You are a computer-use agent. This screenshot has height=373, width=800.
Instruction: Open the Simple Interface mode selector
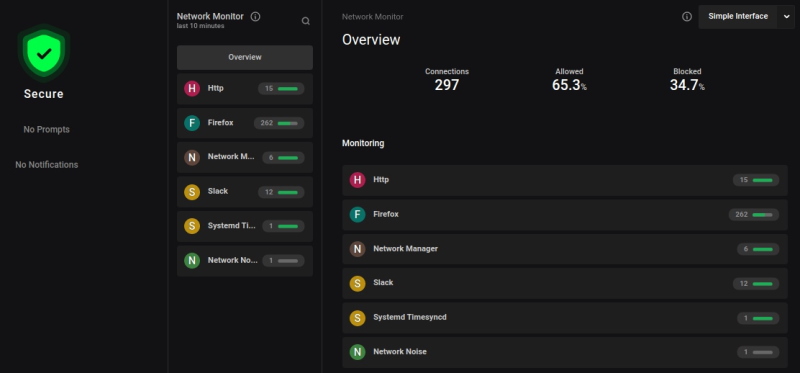tap(738, 17)
